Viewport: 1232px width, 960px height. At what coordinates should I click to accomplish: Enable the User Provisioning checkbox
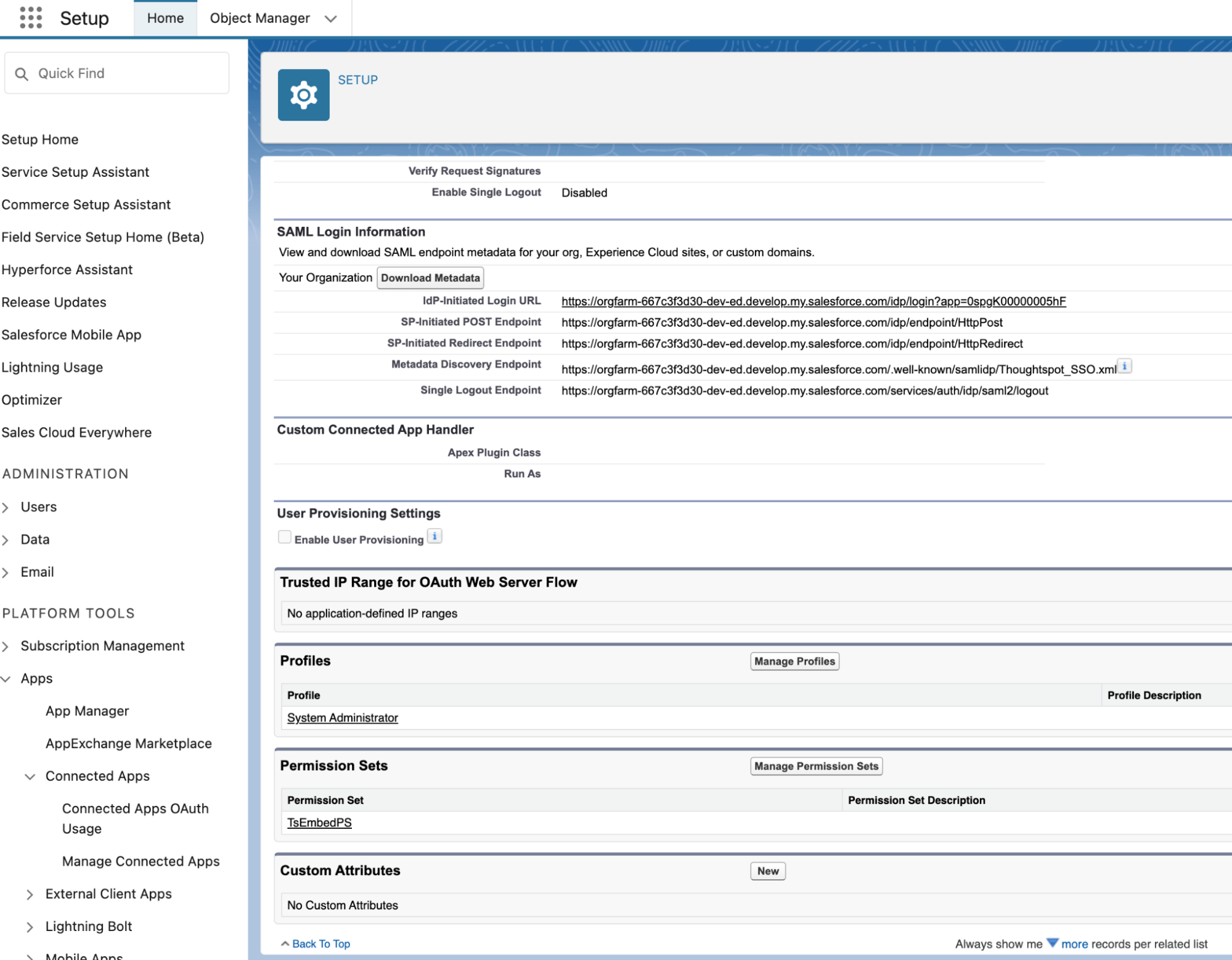[x=285, y=537]
